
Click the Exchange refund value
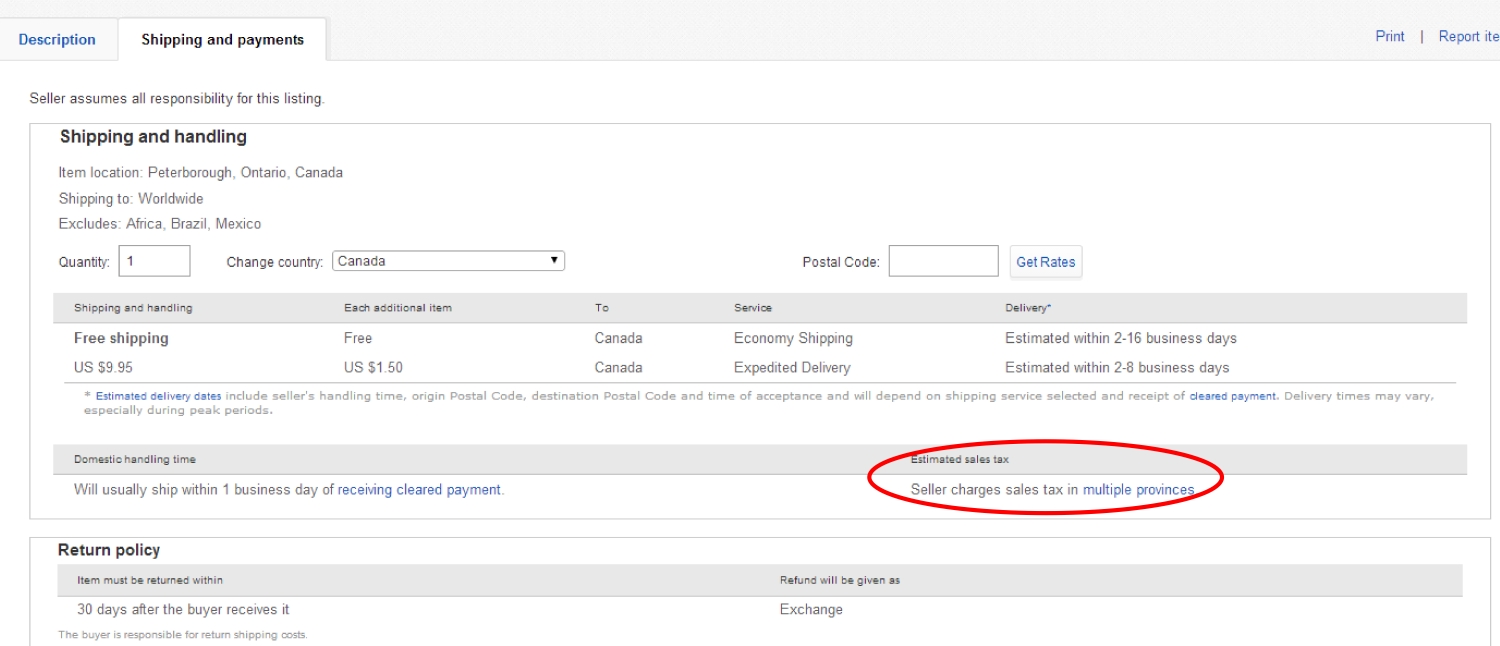pos(811,609)
